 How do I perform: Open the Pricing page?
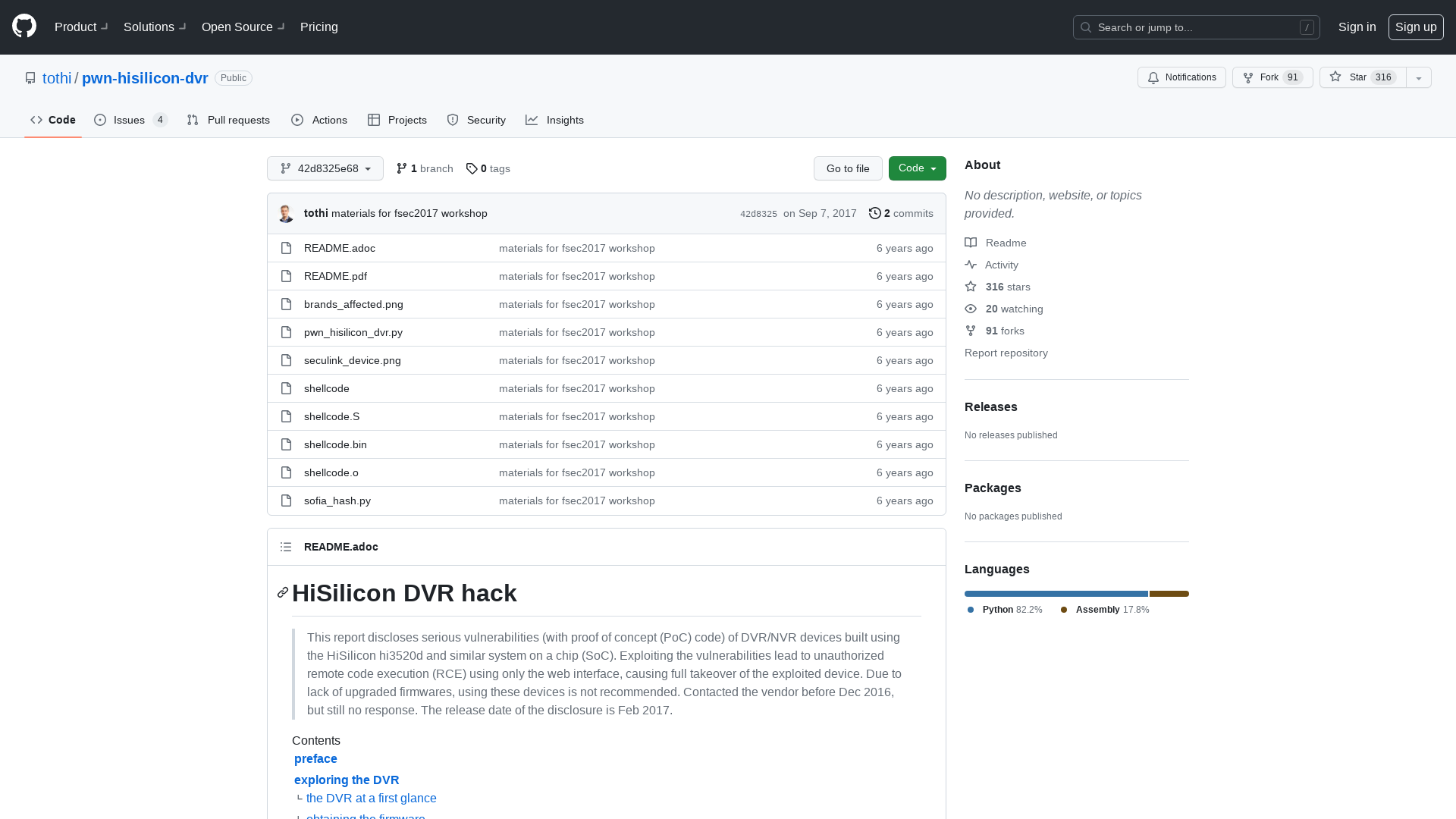[319, 27]
